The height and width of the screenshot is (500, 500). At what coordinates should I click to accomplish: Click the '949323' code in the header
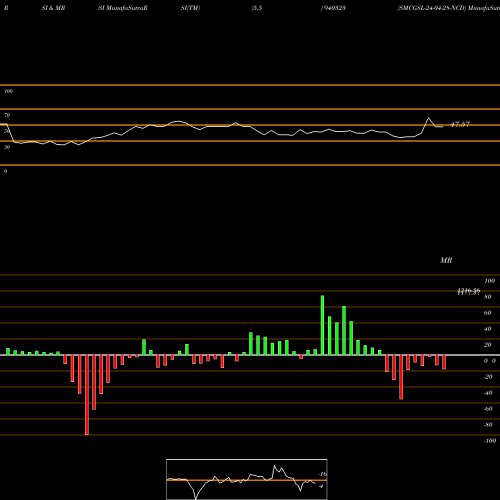[x=334, y=8]
